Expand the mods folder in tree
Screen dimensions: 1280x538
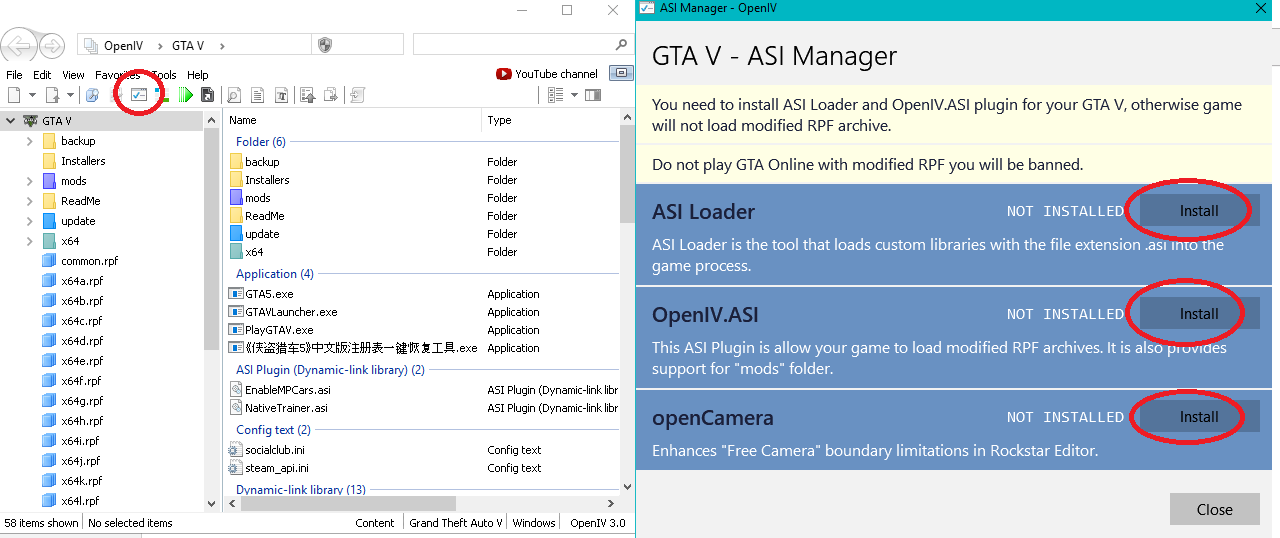(x=30, y=181)
